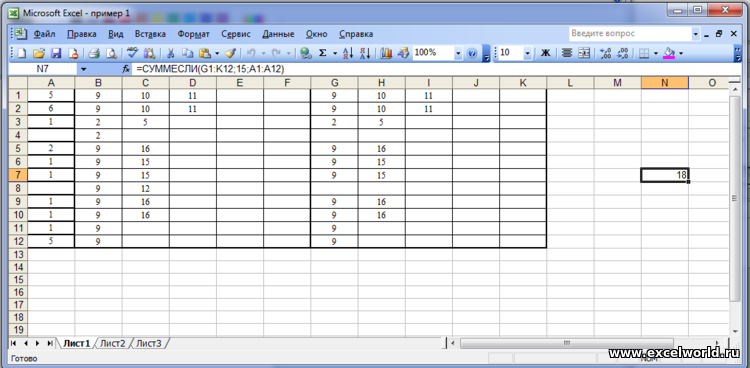Open the Chart Wizard icon

tap(386, 53)
